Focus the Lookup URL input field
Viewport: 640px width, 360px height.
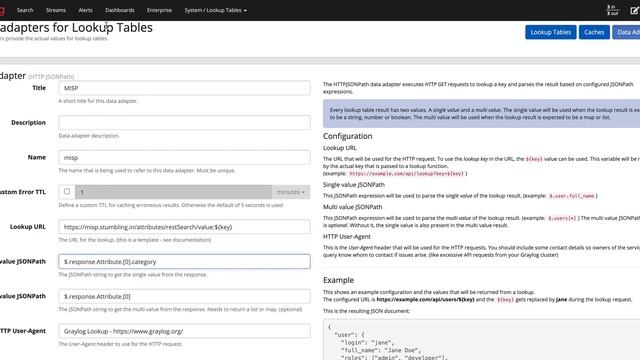184,227
